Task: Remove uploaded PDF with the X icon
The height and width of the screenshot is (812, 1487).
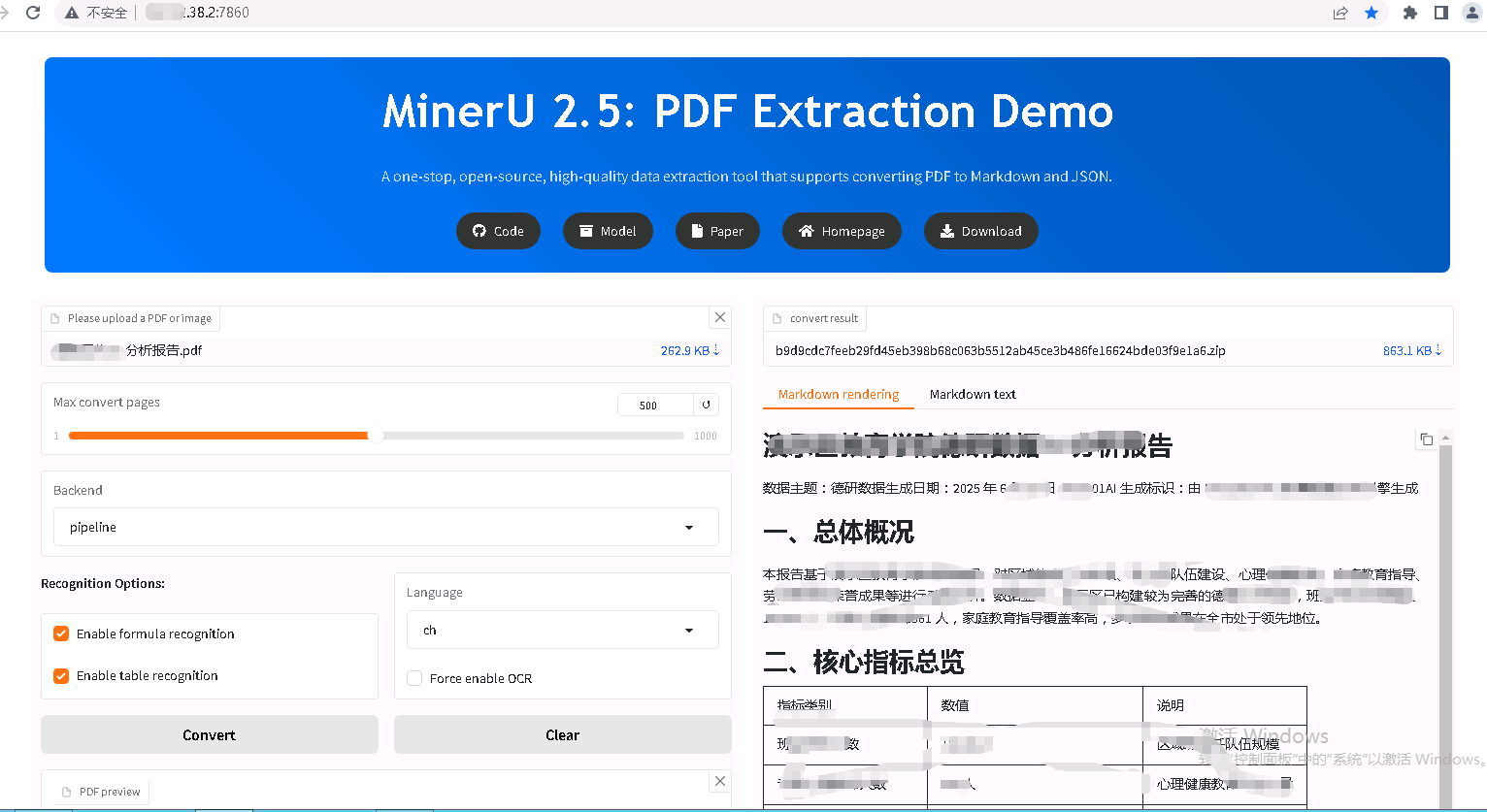Action: pyautogui.click(x=720, y=317)
